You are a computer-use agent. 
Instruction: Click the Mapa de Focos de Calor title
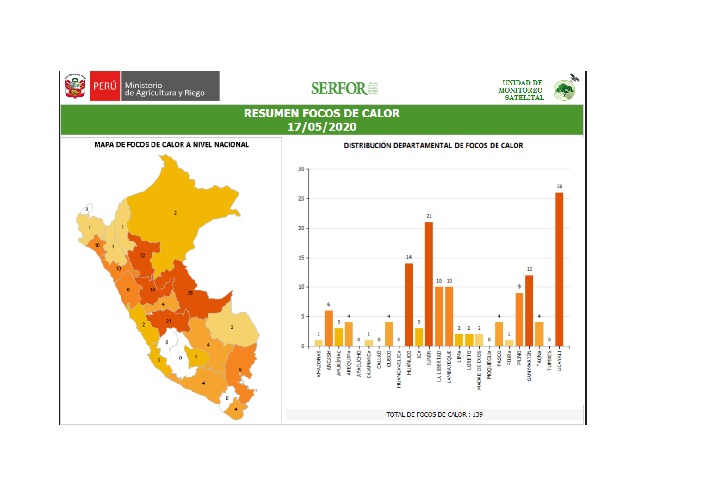(x=171, y=145)
